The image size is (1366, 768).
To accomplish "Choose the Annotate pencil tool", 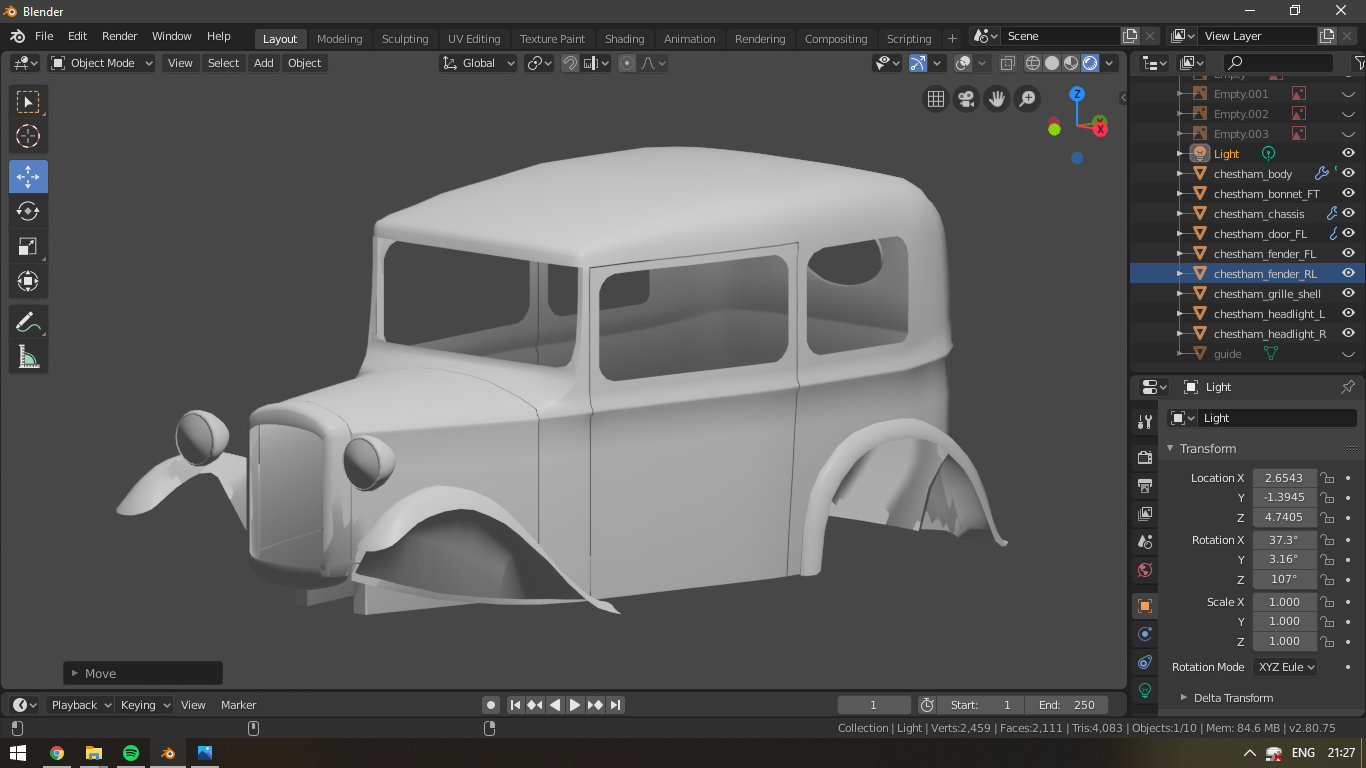I will [28, 322].
